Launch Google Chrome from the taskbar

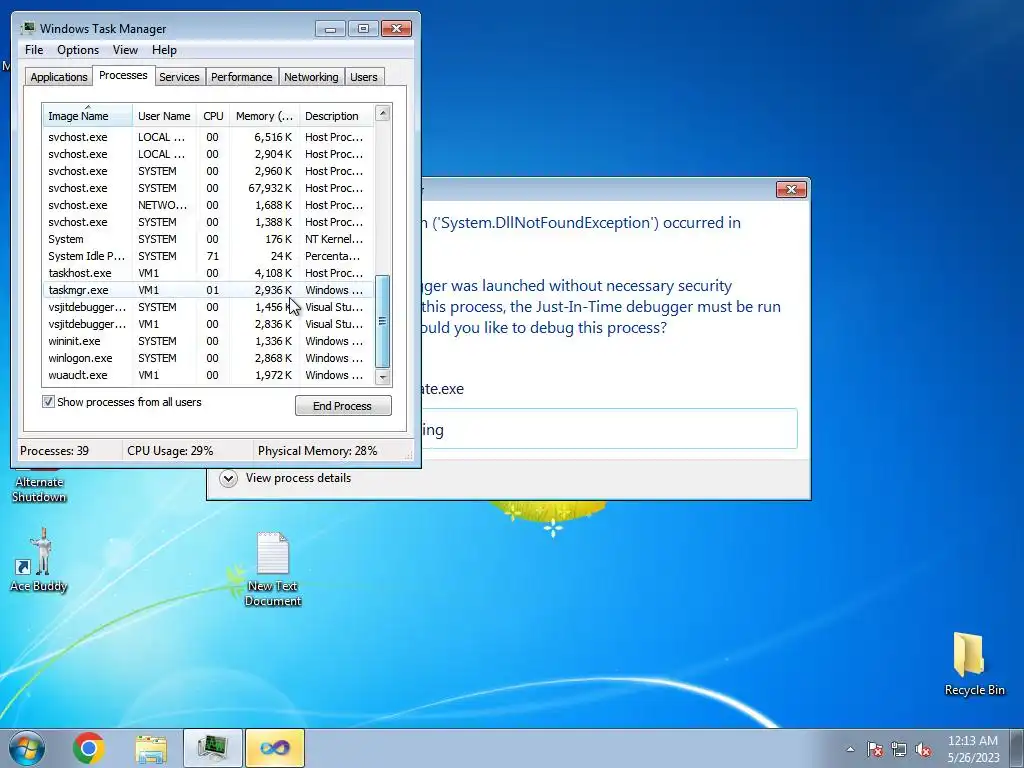tap(89, 748)
